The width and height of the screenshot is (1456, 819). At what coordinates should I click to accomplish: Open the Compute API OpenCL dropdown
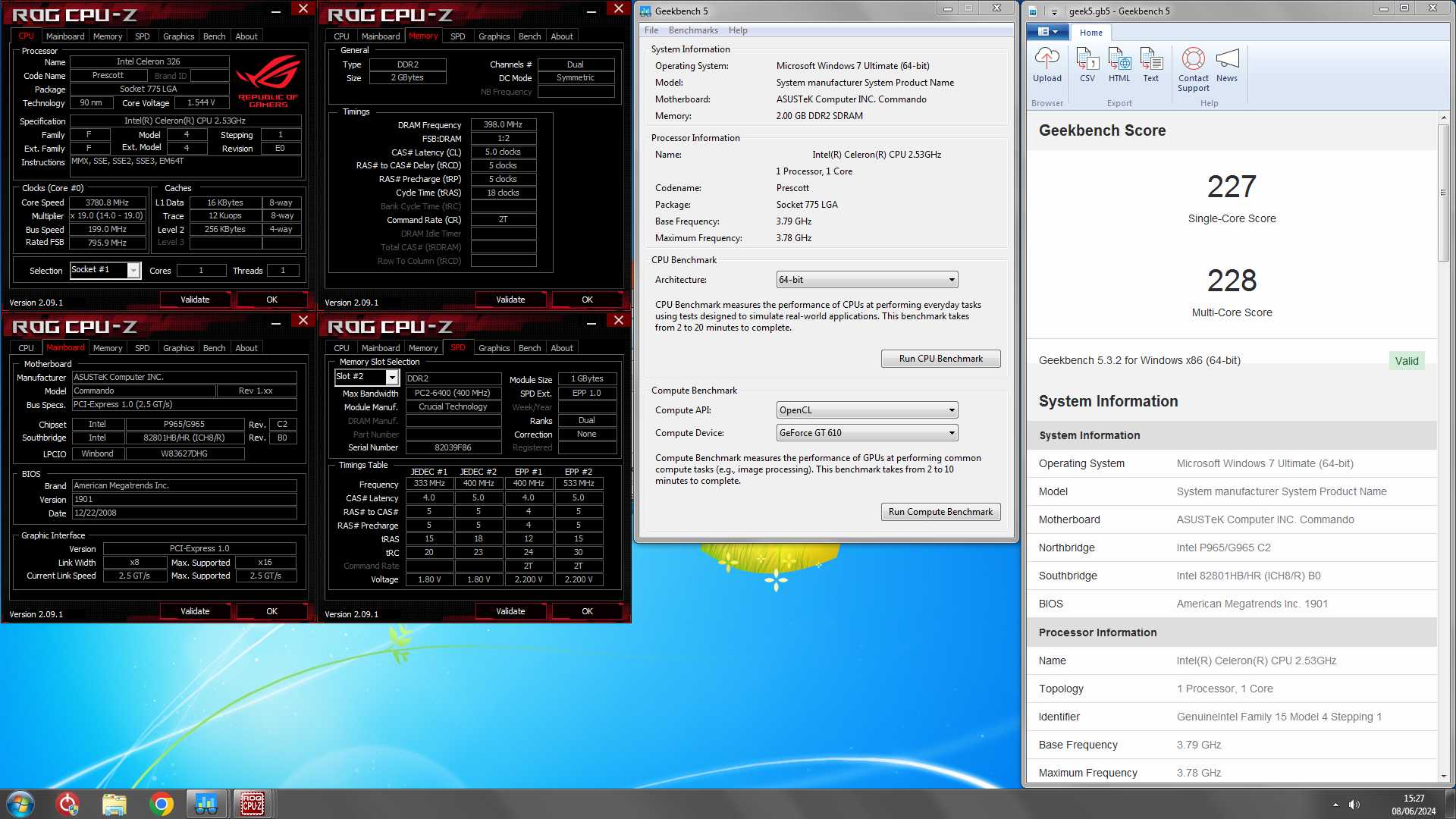click(867, 410)
